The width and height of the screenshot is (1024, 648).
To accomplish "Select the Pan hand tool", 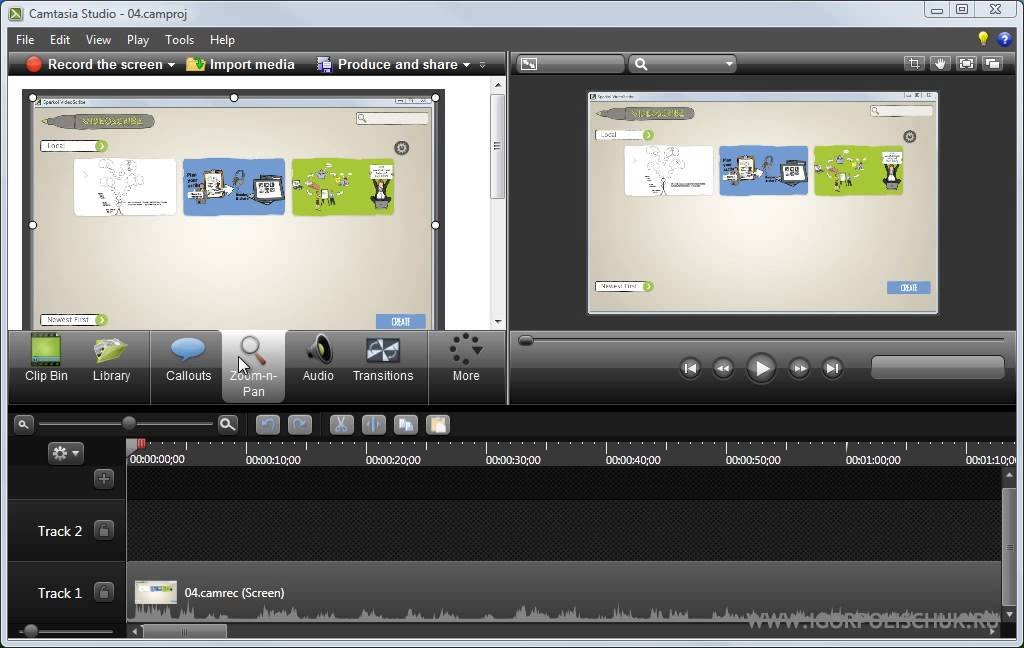I will pyautogui.click(x=940, y=63).
